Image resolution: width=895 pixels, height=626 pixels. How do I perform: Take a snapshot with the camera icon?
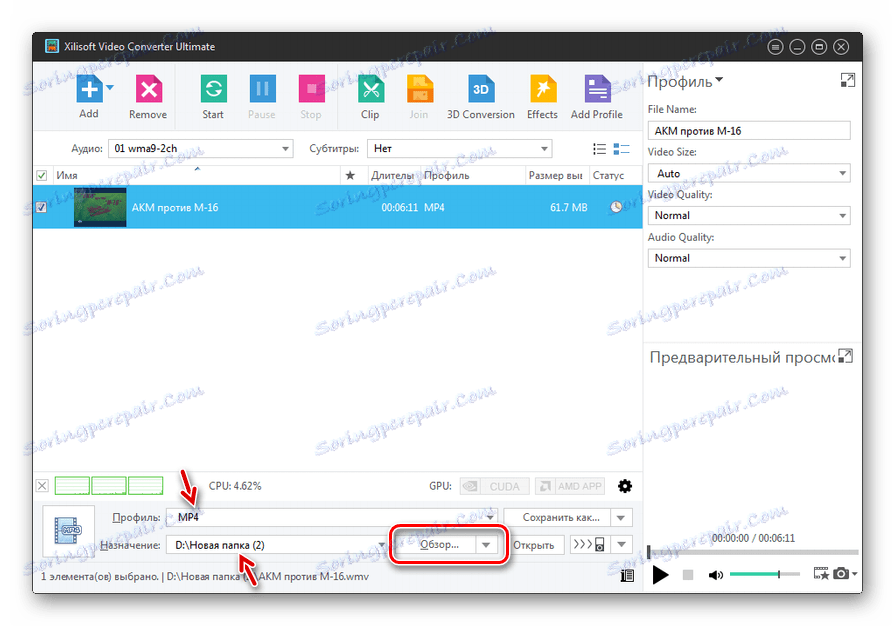tap(841, 574)
